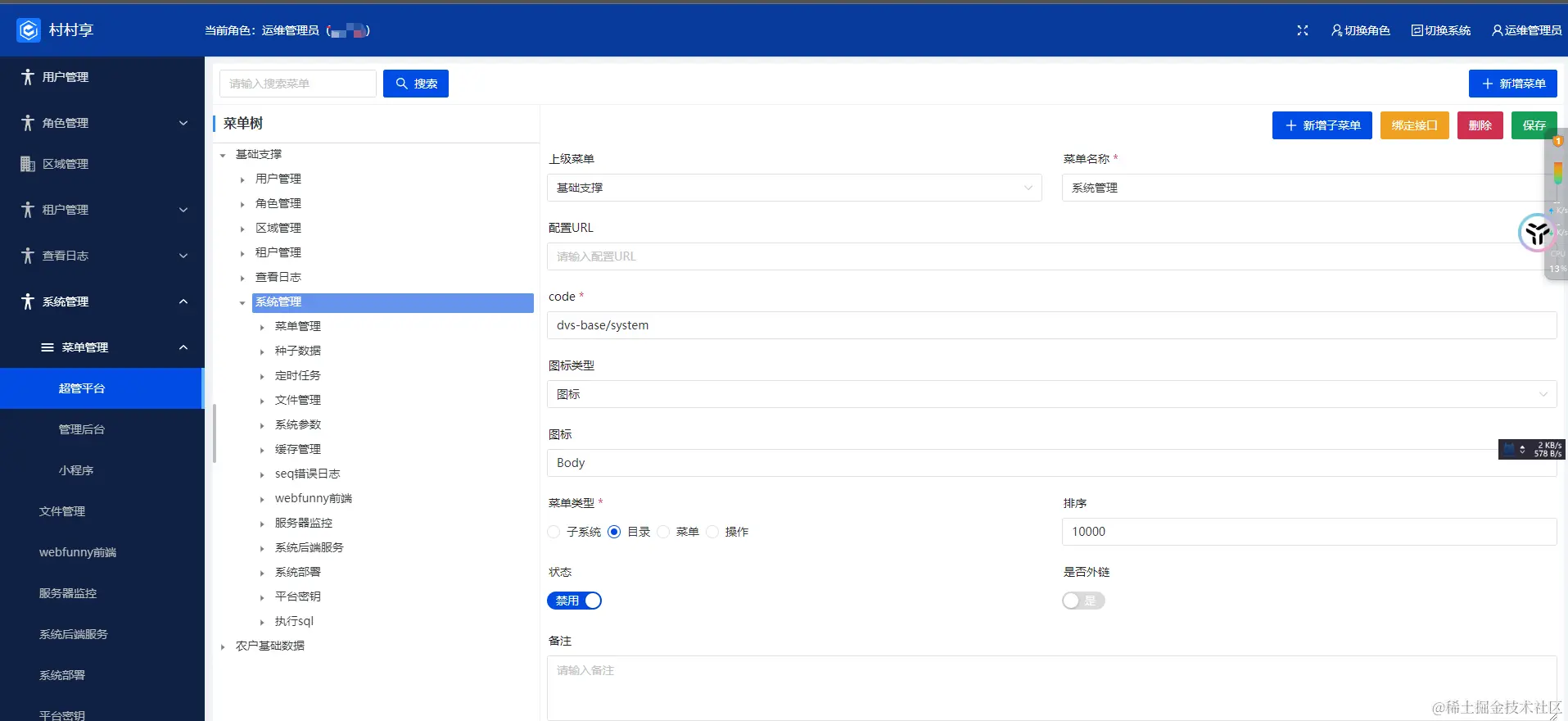
Task: Select the 子系统 radio button
Action: [x=554, y=532]
